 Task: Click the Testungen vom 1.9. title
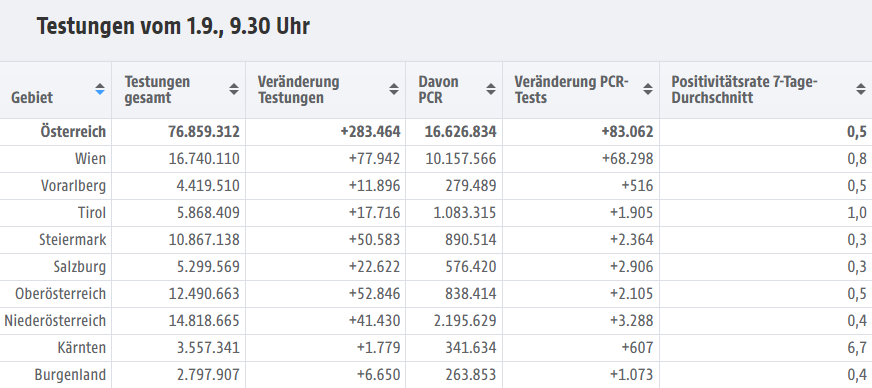173,26
